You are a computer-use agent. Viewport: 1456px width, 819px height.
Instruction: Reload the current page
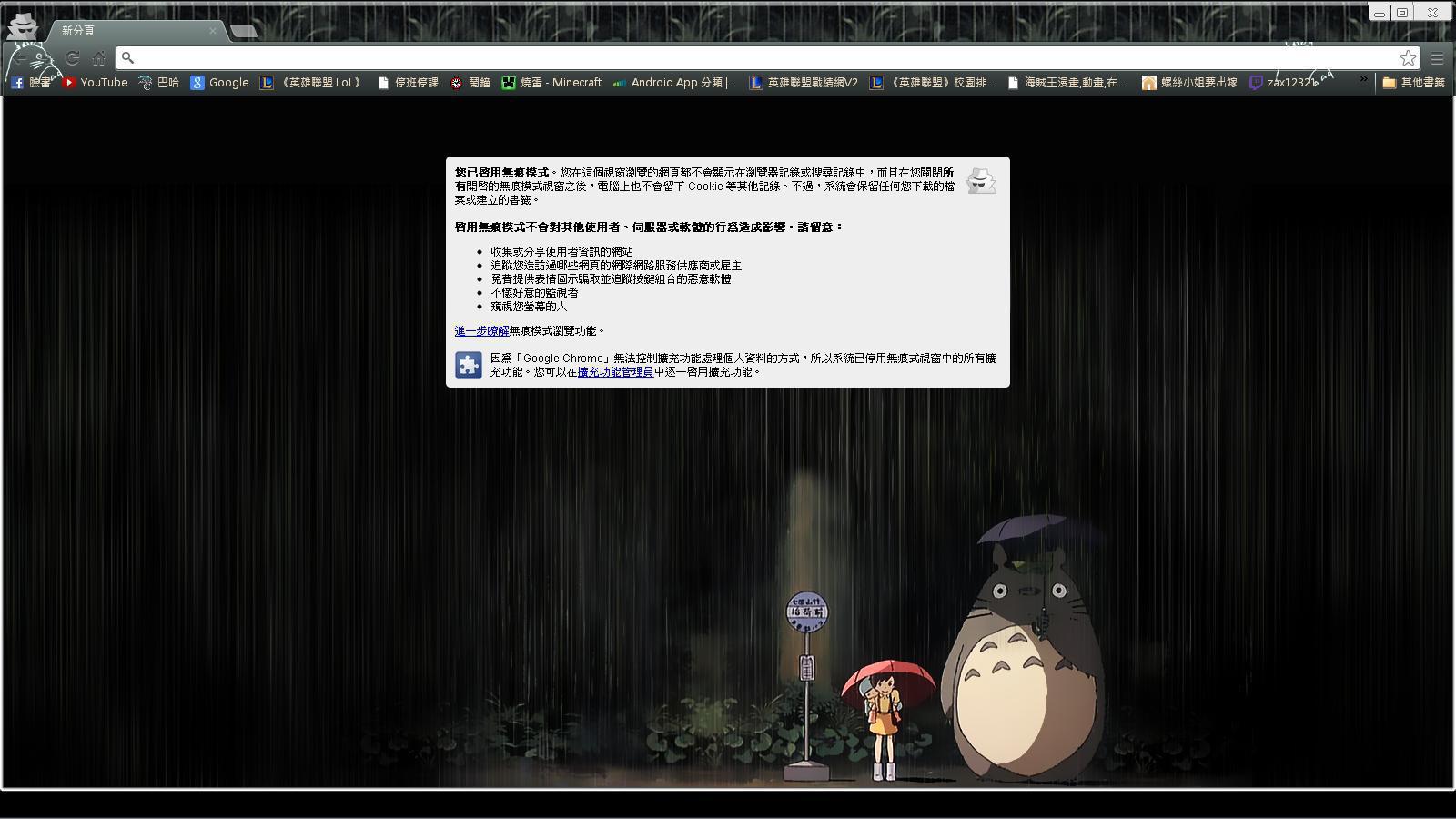point(72,58)
